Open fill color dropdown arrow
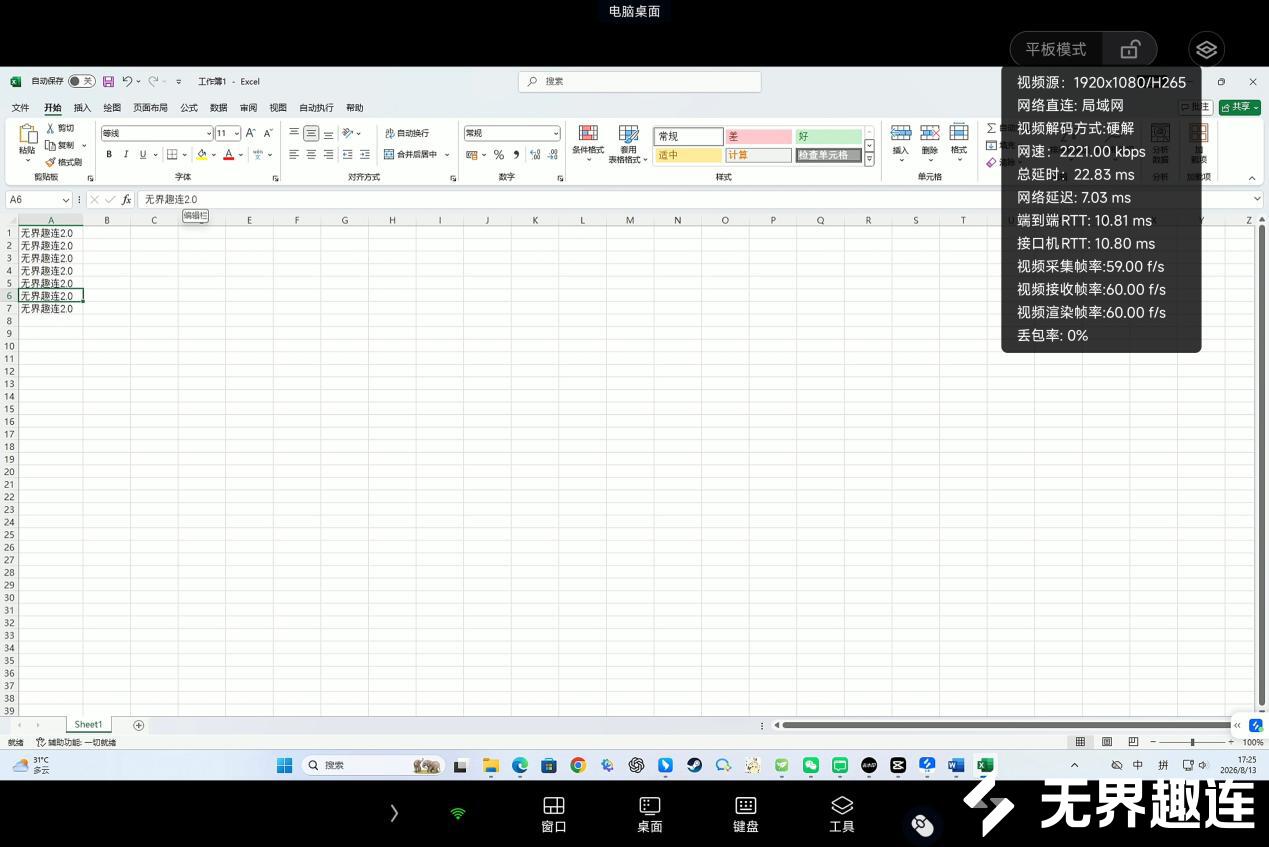This screenshot has width=1269, height=847. coord(213,155)
